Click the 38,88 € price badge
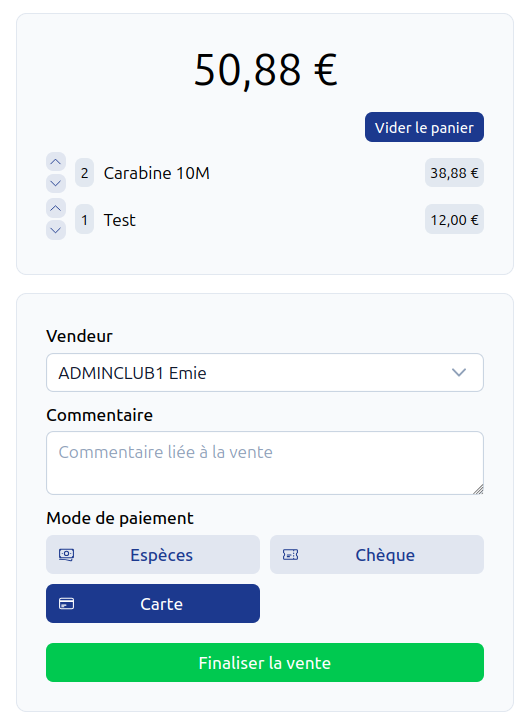This screenshot has width=530, height=725. pyautogui.click(x=454, y=173)
